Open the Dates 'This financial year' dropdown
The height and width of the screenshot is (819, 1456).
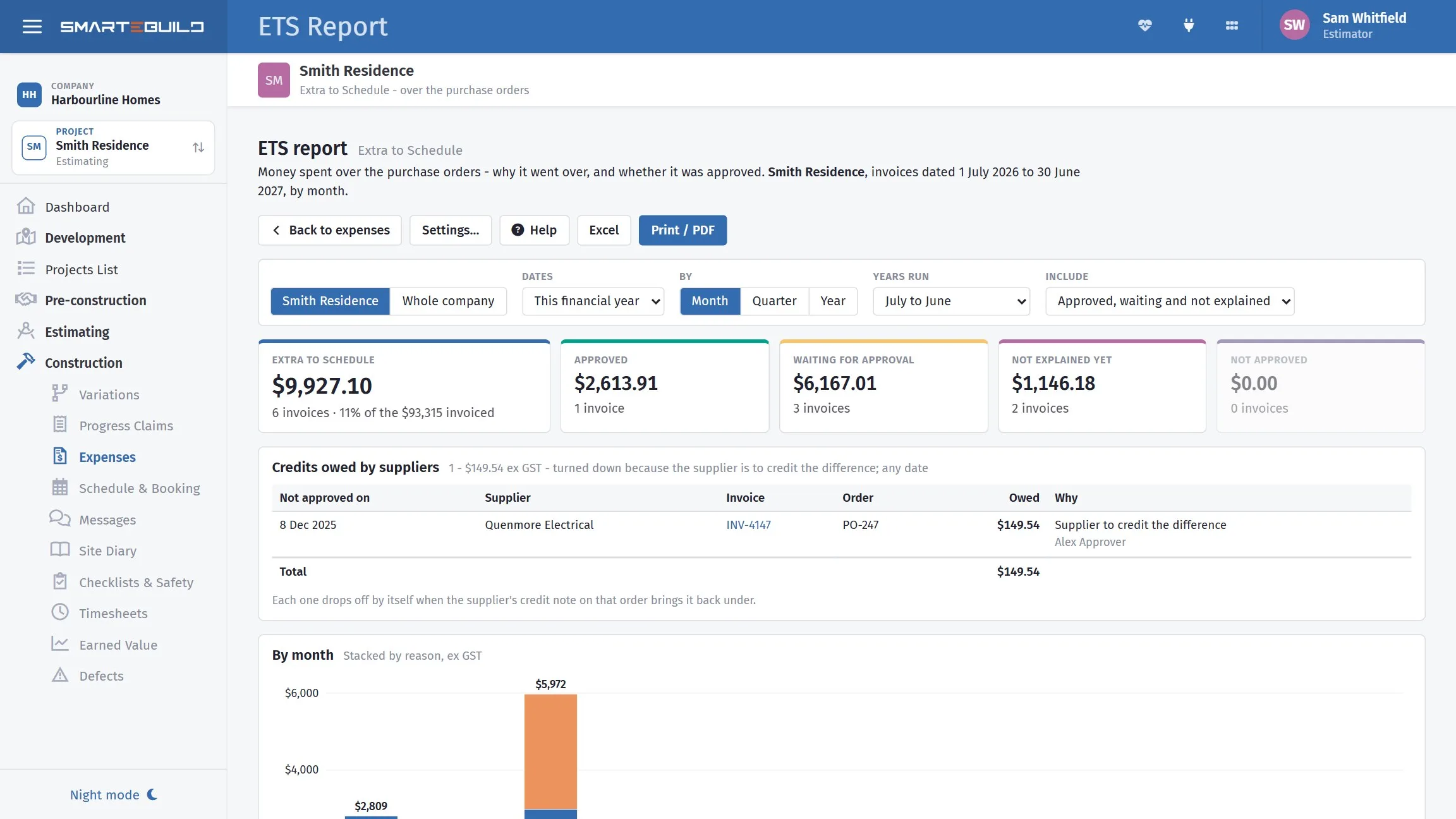click(x=593, y=301)
